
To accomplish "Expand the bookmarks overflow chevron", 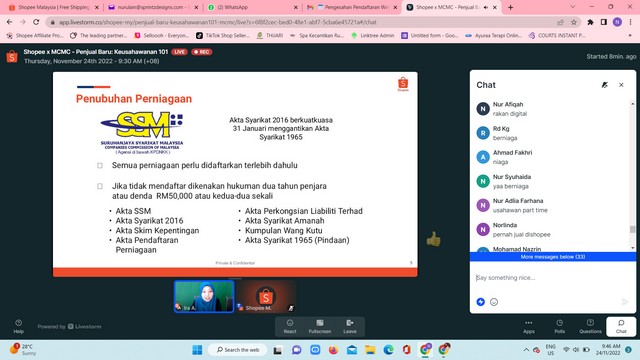I will point(630,36).
